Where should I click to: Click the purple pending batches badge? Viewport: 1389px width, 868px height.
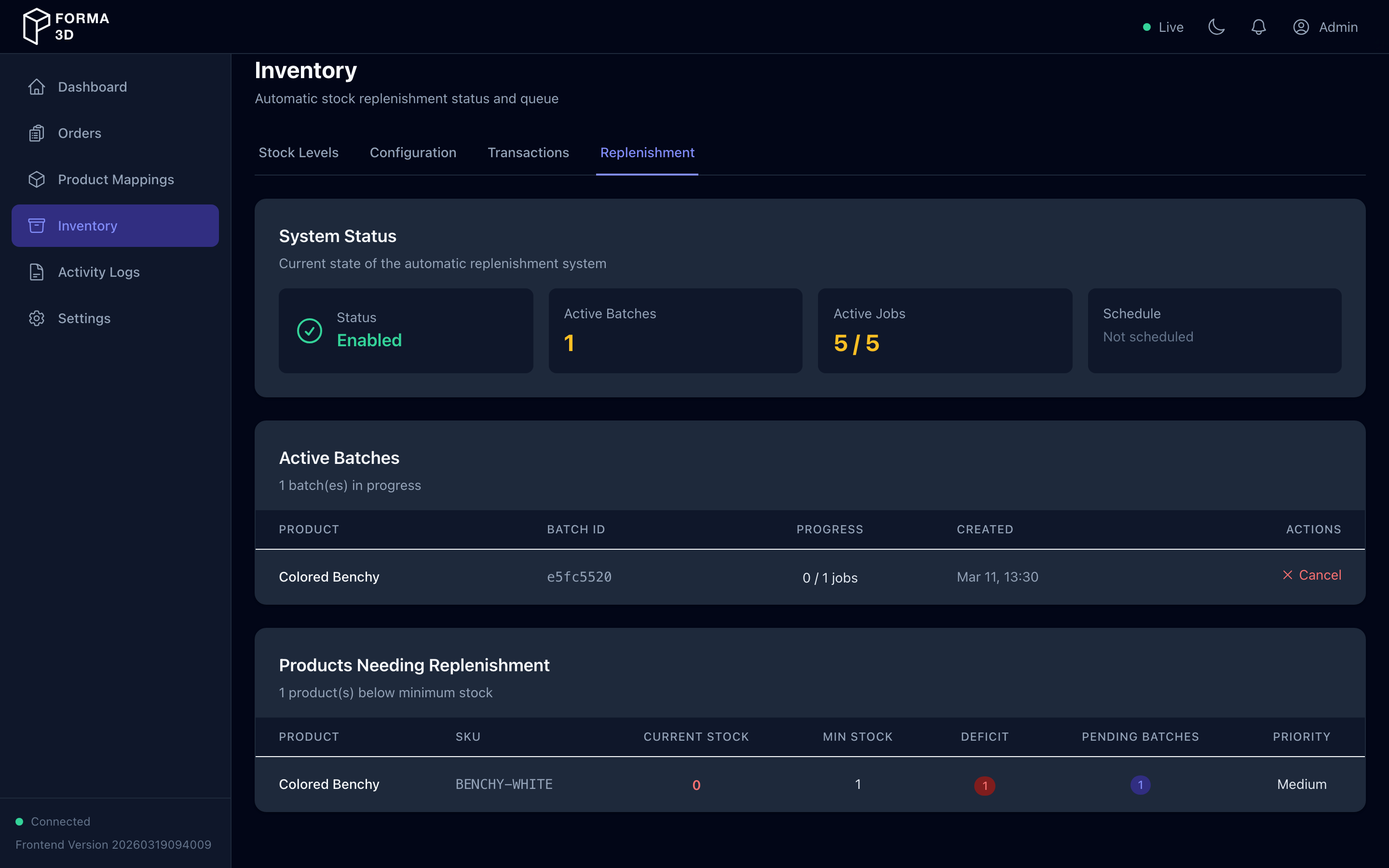[1140, 785]
